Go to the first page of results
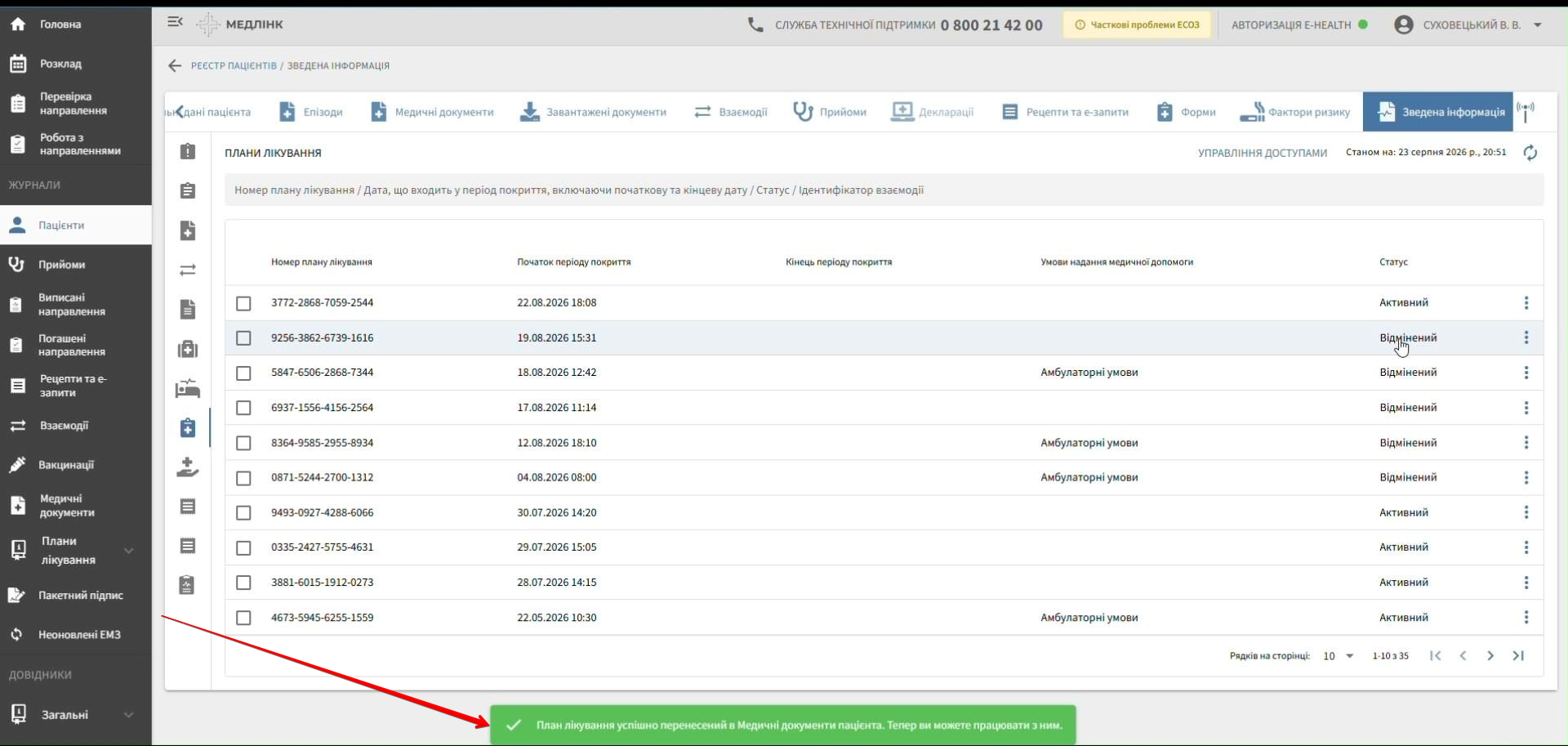This screenshot has height=746, width=1568. 1435,655
